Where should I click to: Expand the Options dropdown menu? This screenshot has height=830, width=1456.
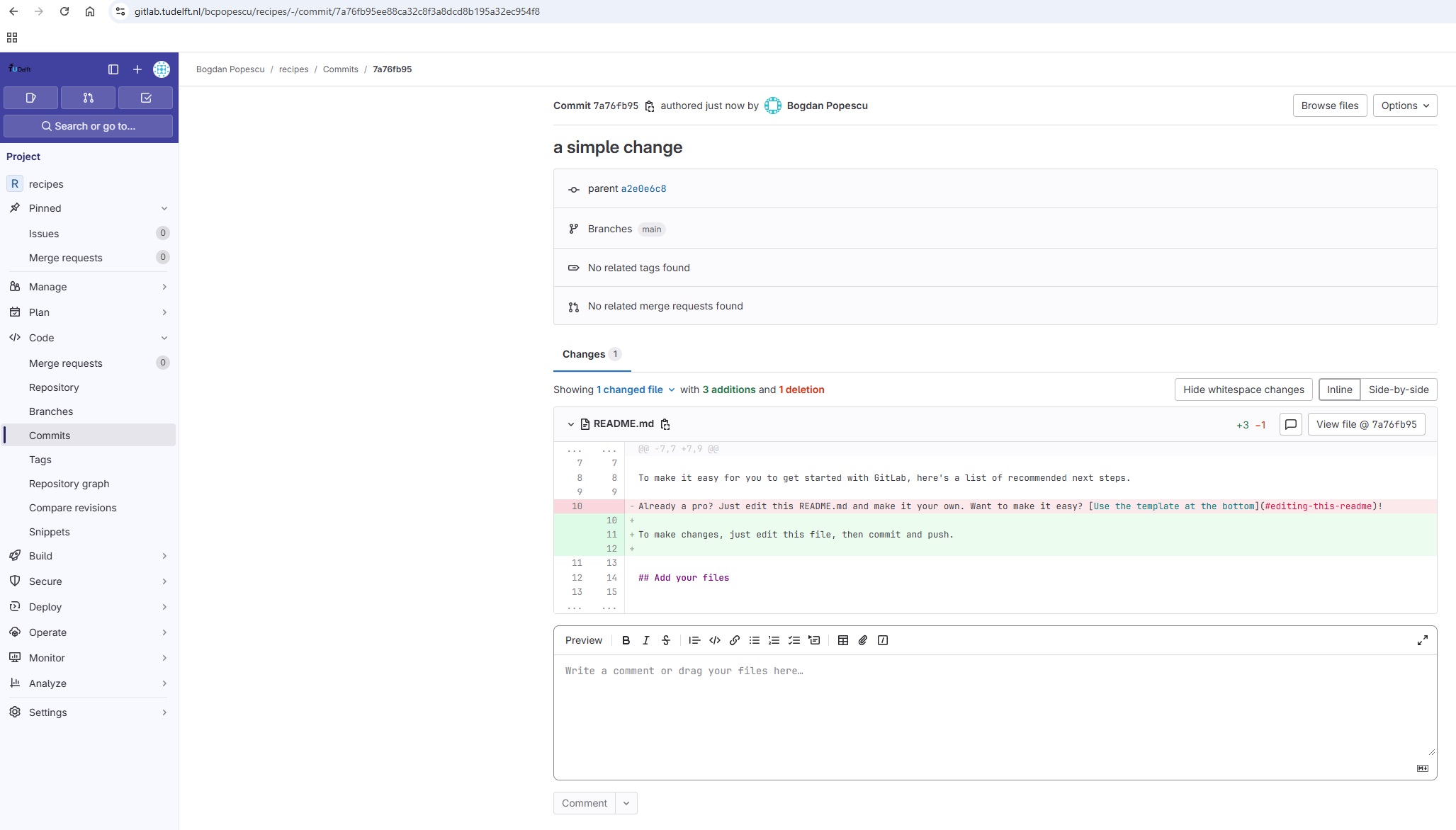pyautogui.click(x=1404, y=105)
